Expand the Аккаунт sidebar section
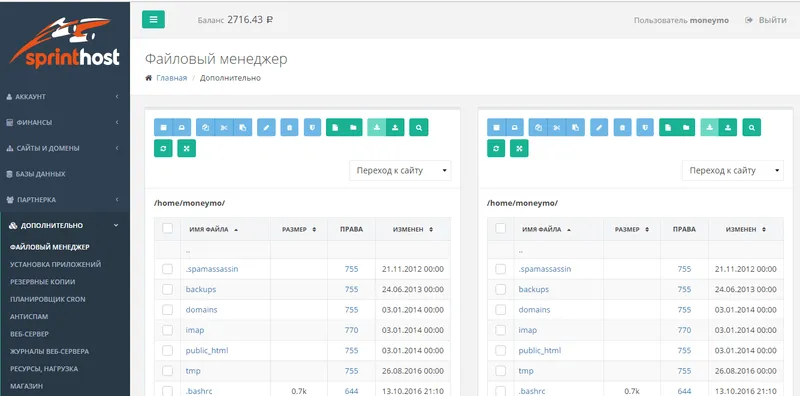Screen dimensions: 800x396 pos(65,96)
